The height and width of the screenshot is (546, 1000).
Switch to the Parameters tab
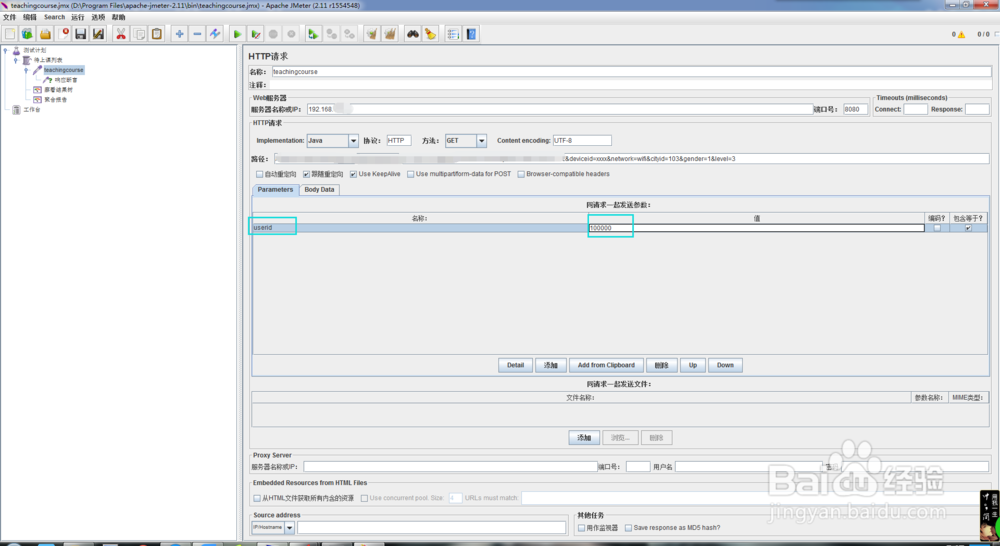(x=275, y=189)
